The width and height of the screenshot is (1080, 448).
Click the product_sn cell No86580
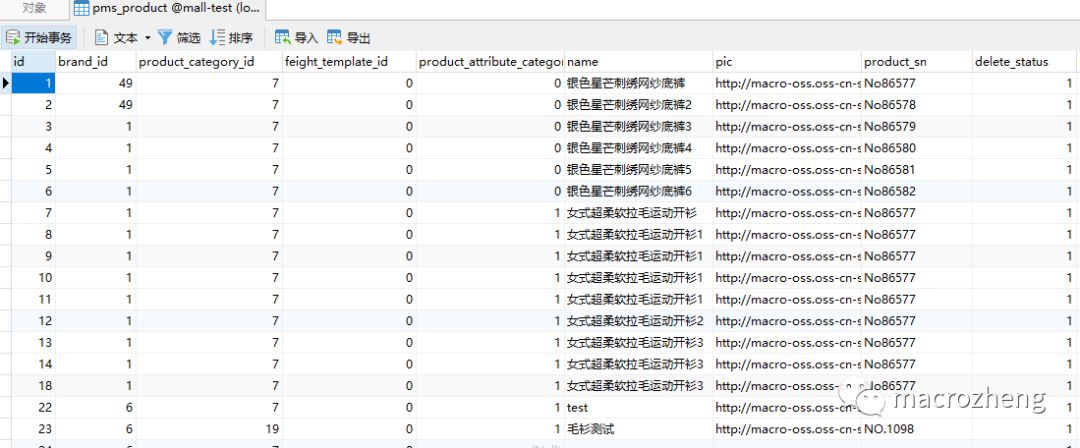coord(917,148)
